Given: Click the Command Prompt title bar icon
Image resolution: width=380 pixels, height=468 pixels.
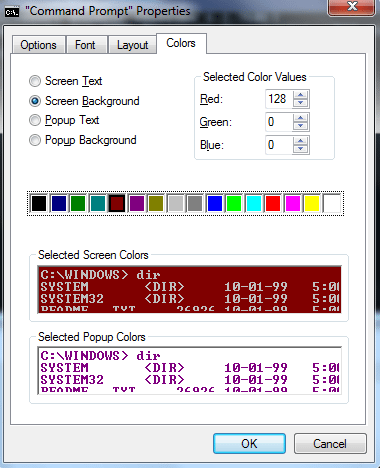Looking at the screenshot, I should (12, 12).
